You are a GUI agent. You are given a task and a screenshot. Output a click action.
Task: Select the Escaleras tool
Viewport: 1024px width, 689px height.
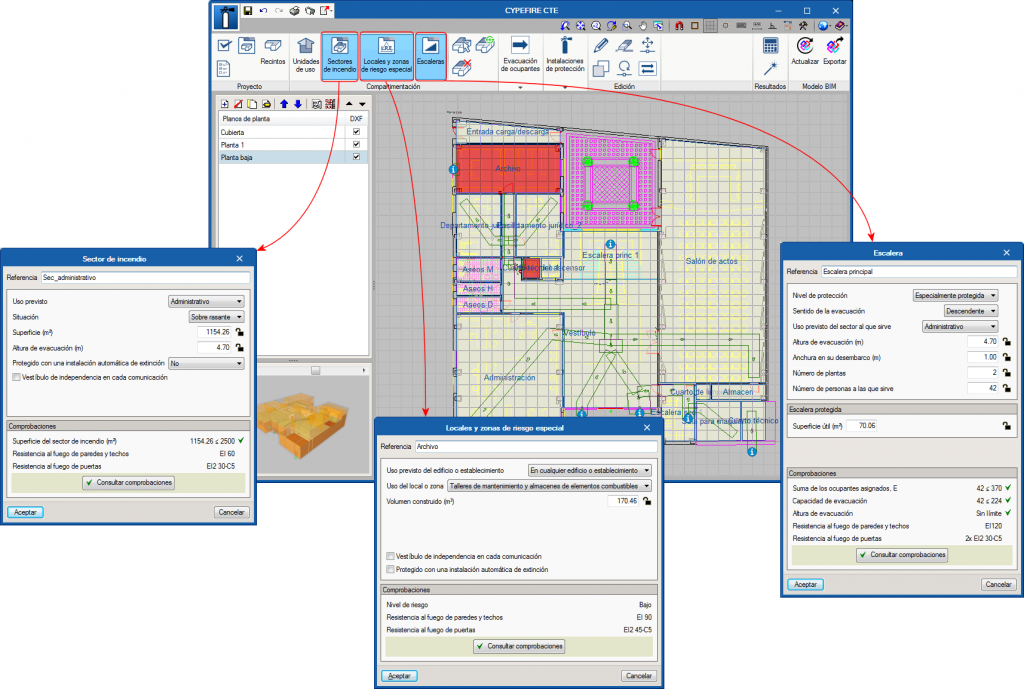tap(430, 56)
